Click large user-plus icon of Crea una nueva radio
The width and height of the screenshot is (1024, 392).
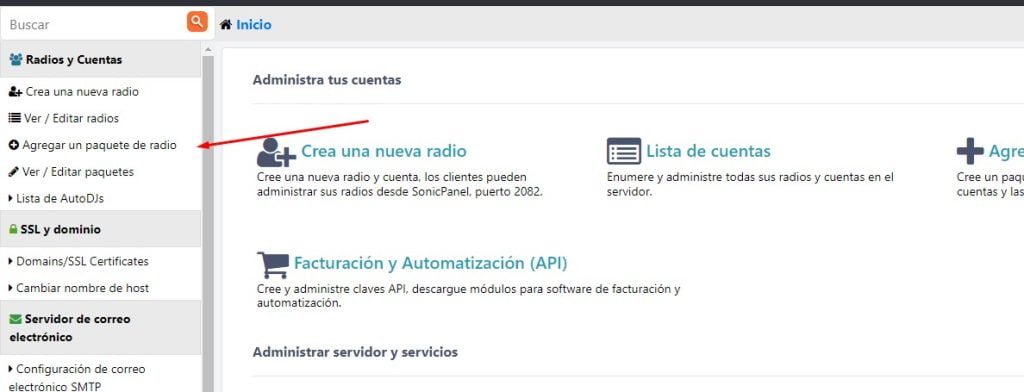coord(276,152)
